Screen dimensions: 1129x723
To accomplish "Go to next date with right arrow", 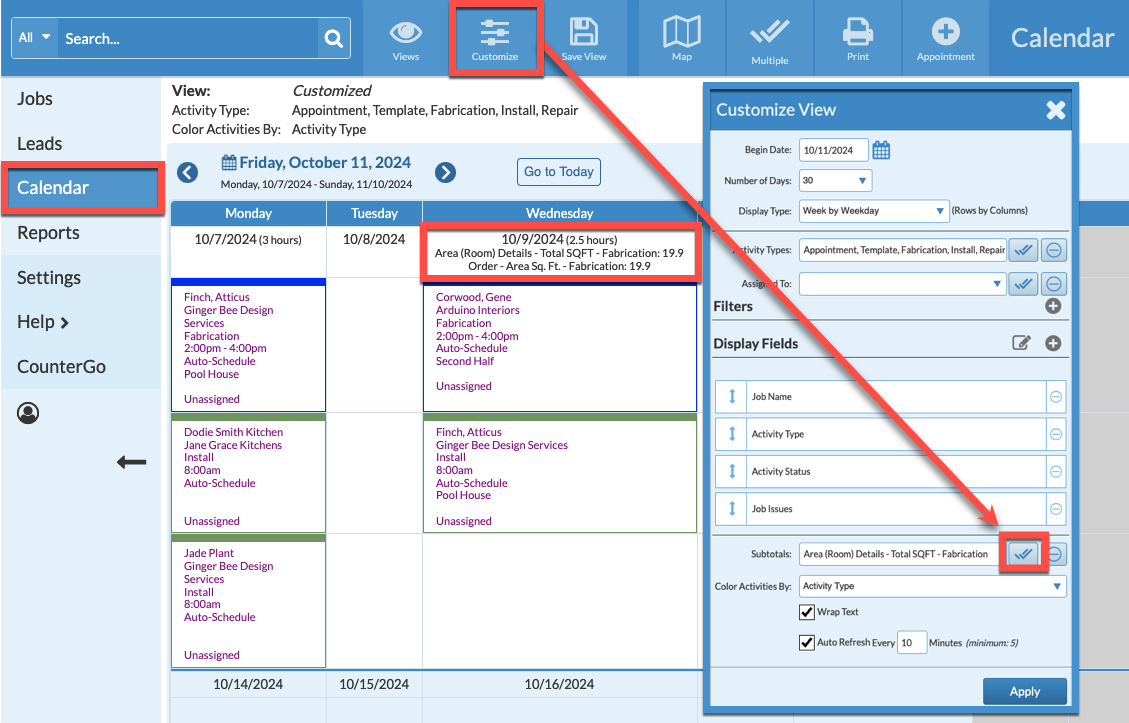I will (x=445, y=173).
